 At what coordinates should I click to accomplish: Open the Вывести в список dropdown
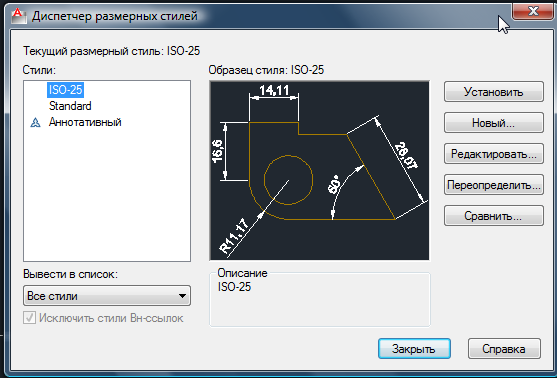[107, 296]
